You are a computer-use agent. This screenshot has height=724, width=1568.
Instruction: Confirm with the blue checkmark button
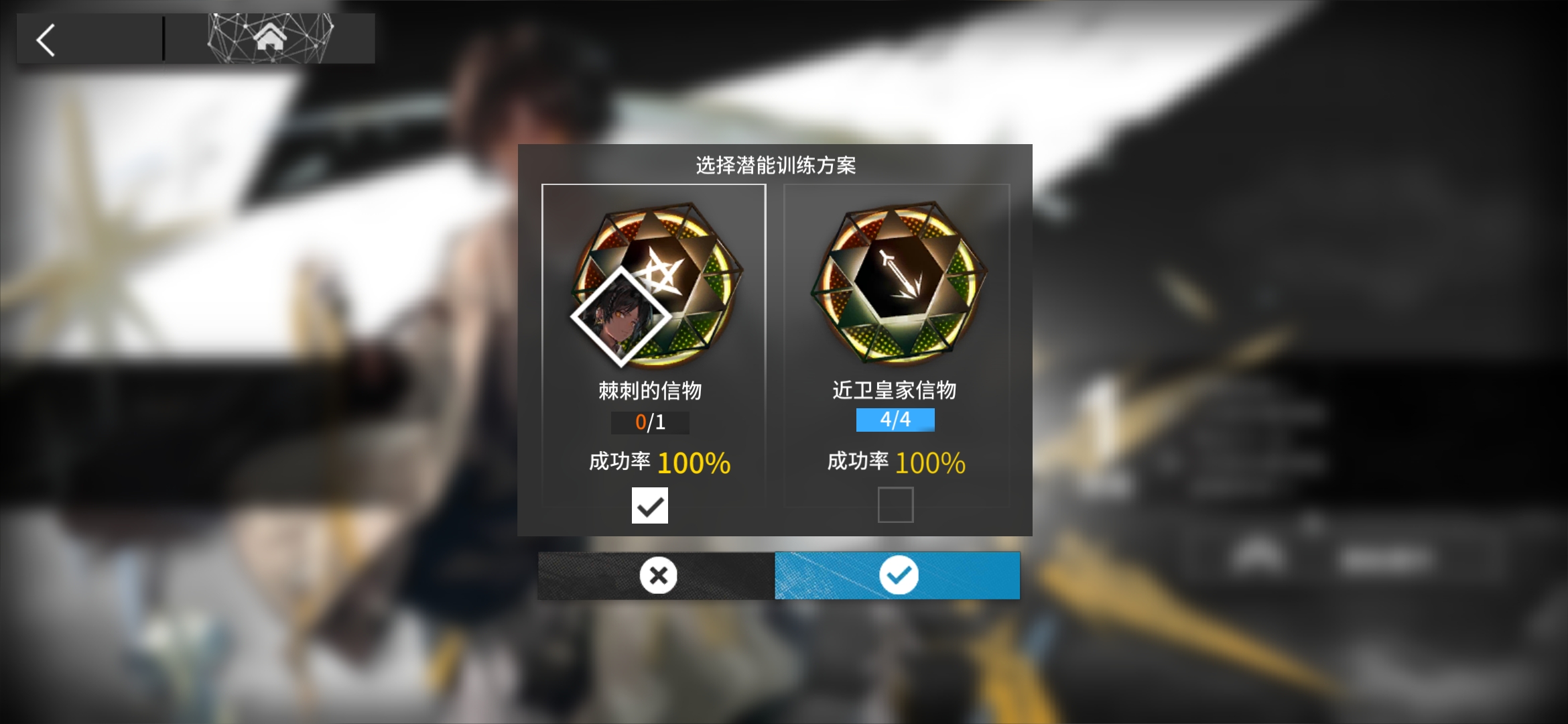click(x=897, y=575)
